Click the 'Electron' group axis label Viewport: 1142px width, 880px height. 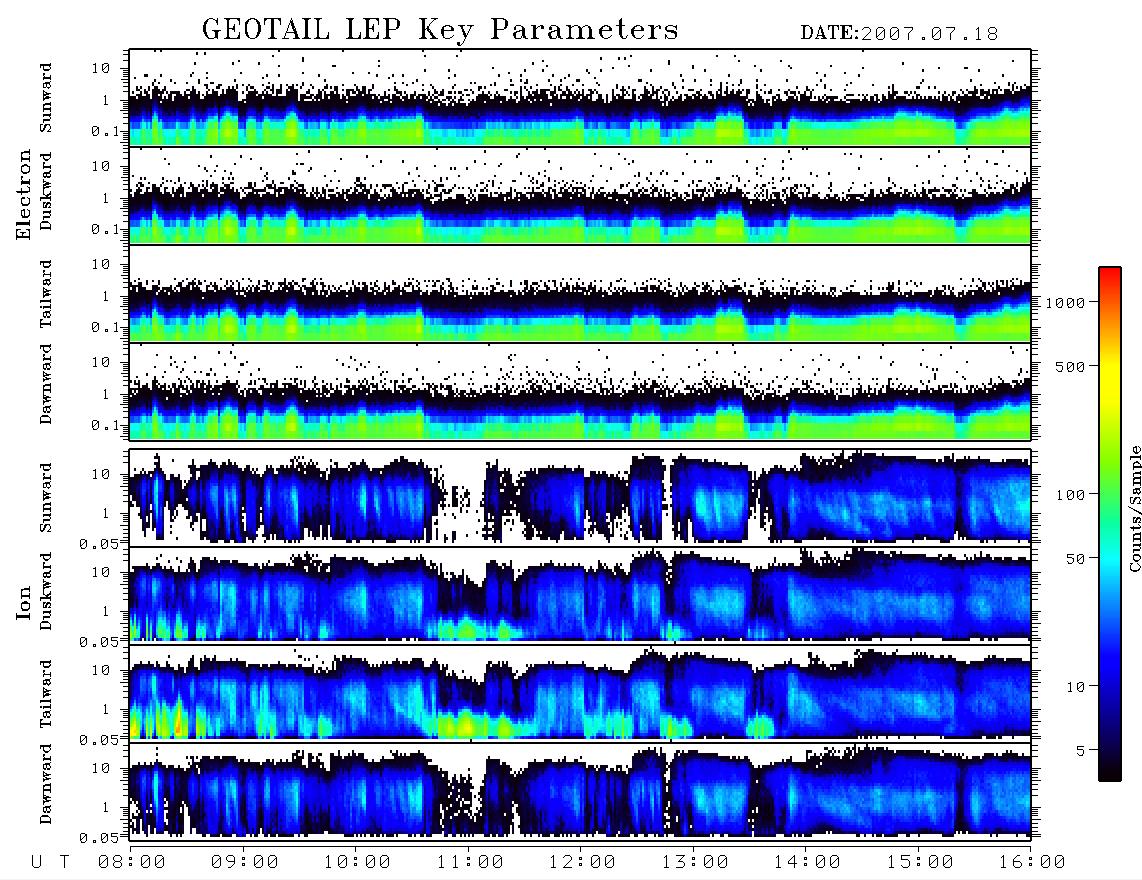(x=24, y=194)
